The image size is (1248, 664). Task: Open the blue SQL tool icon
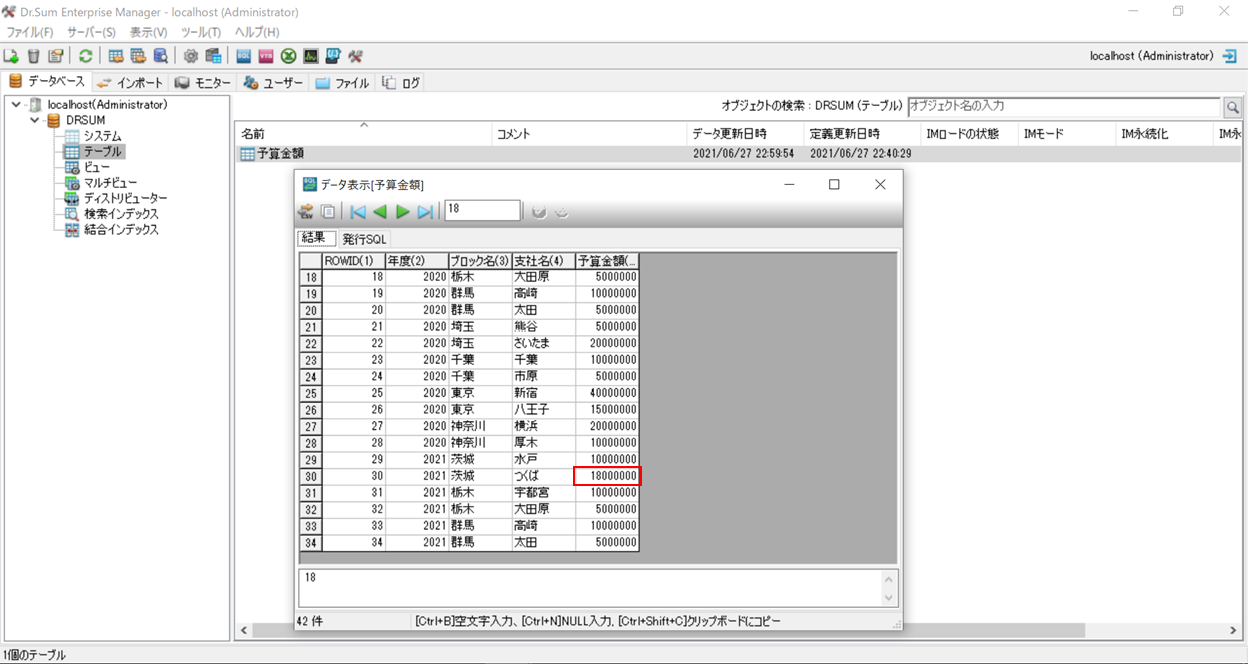click(x=244, y=56)
